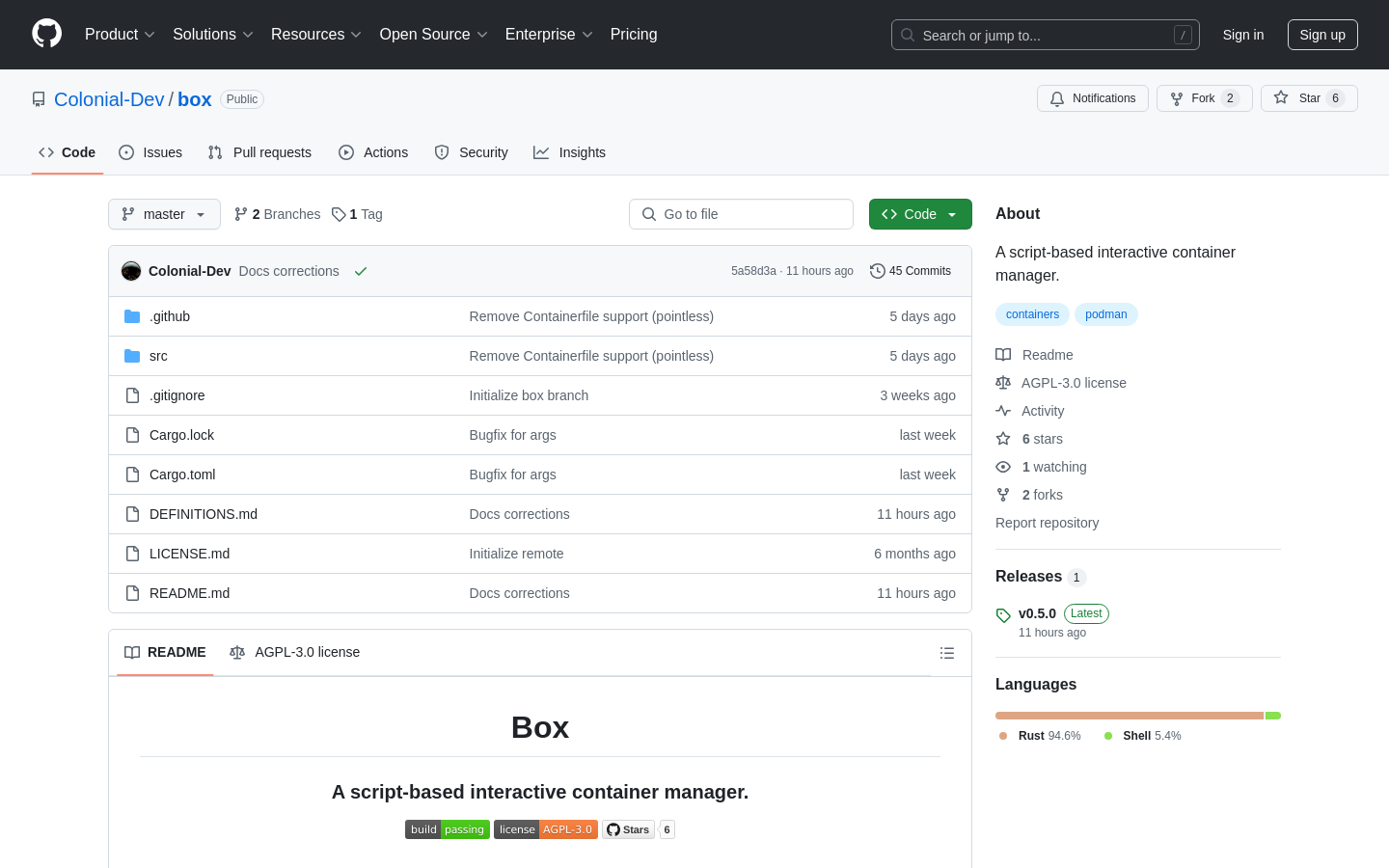
Task: Expand the Resources menu
Action: click(316, 35)
